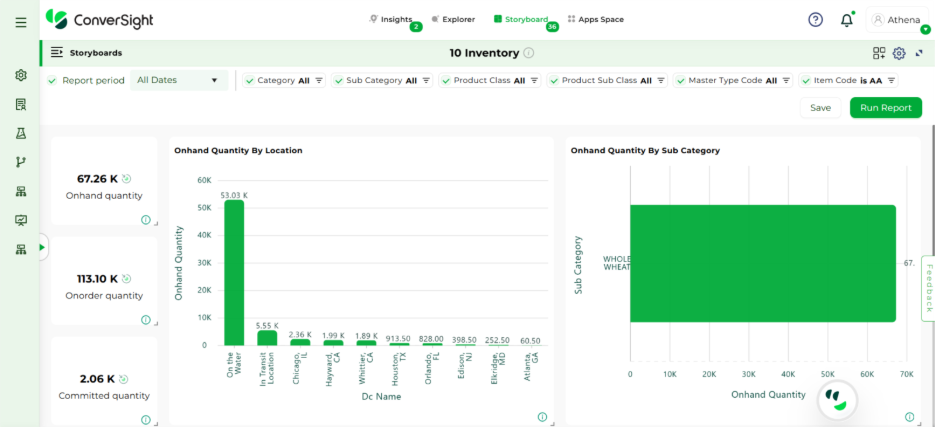Click info icon on Onhand quantity card
The height and width of the screenshot is (427, 936).
[x=146, y=220]
